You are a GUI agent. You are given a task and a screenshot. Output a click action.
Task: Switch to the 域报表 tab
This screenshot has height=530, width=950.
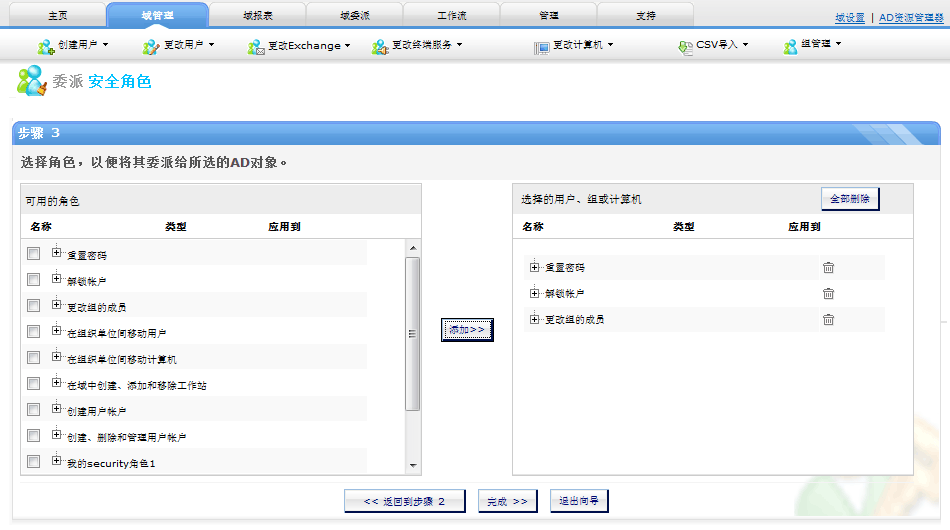tap(258, 15)
